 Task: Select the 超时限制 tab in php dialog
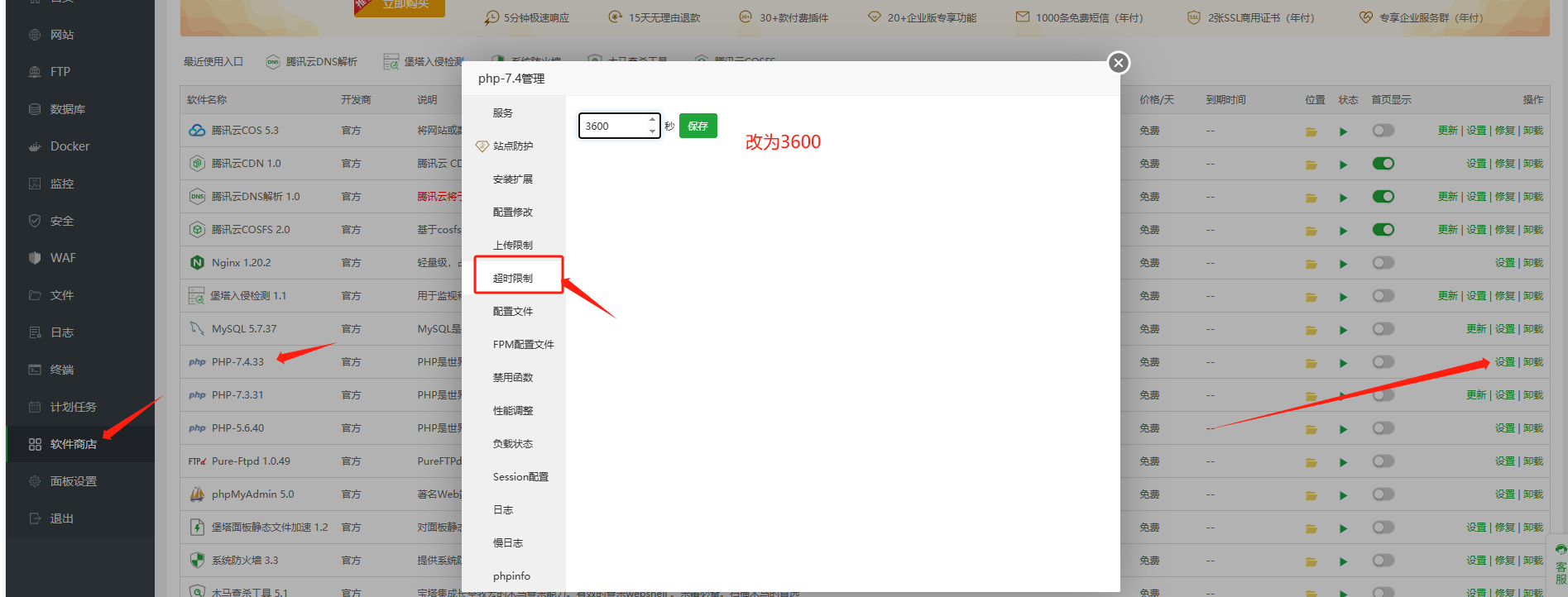pyautogui.click(x=513, y=279)
